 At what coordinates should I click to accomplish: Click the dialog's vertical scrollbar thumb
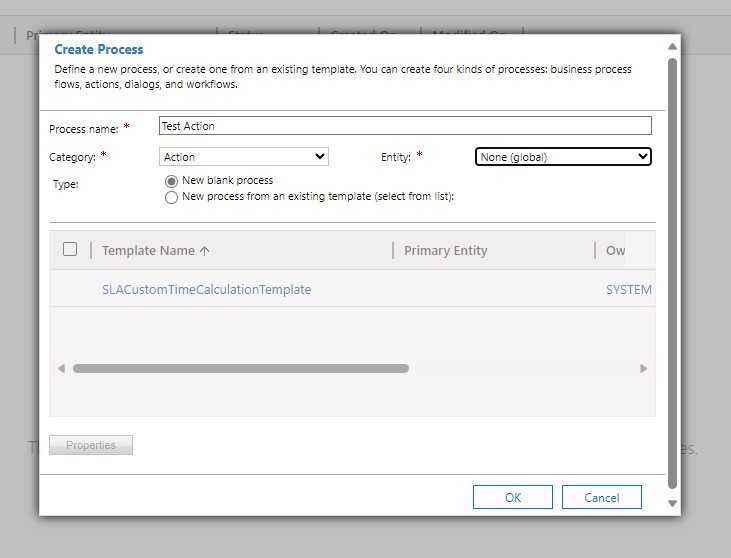point(672,270)
